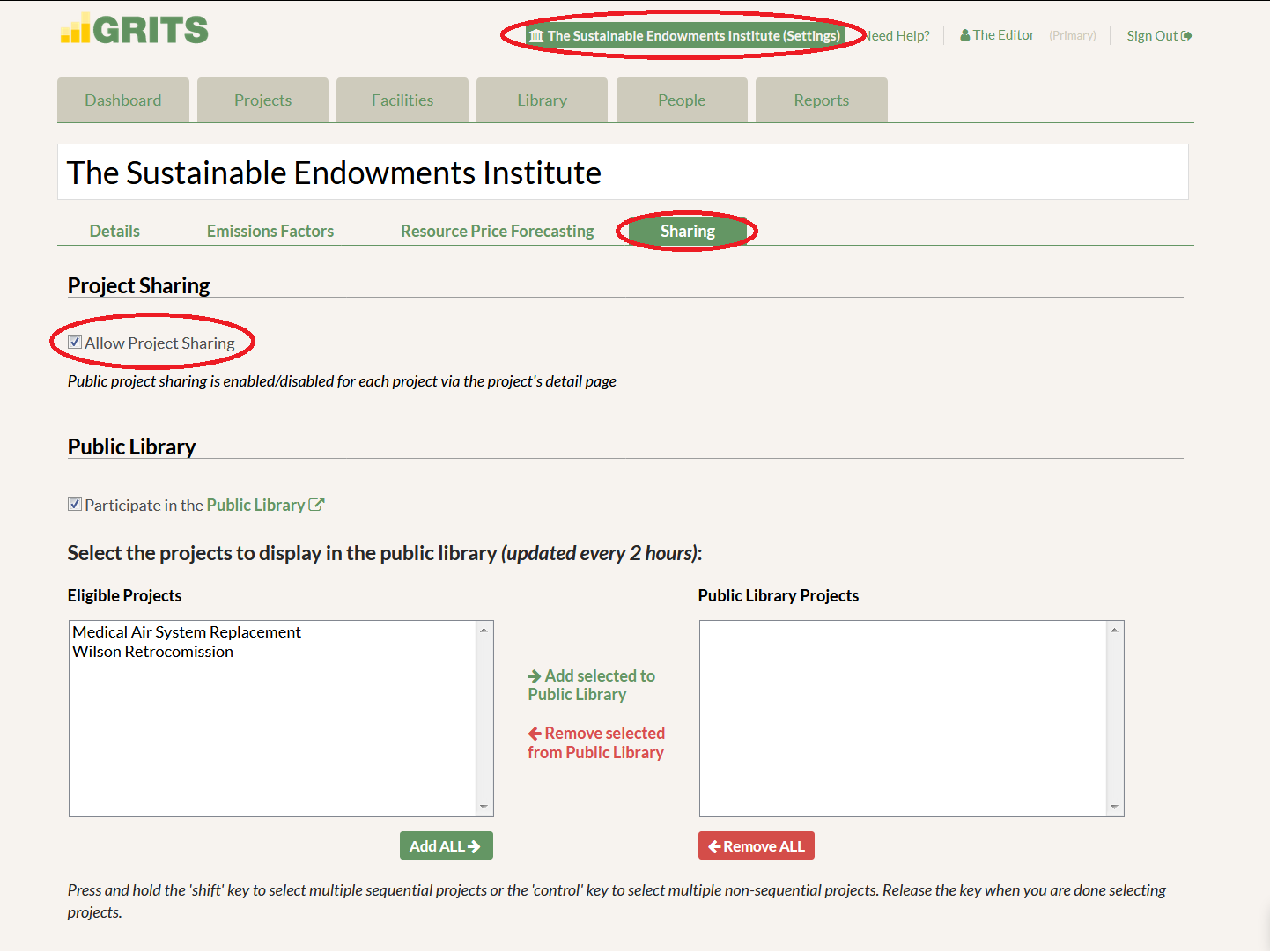Toggle Participate in the Public Library checkbox
Image resolution: width=1270 pixels, height=952 pixels.
click(x=75, y=505)
